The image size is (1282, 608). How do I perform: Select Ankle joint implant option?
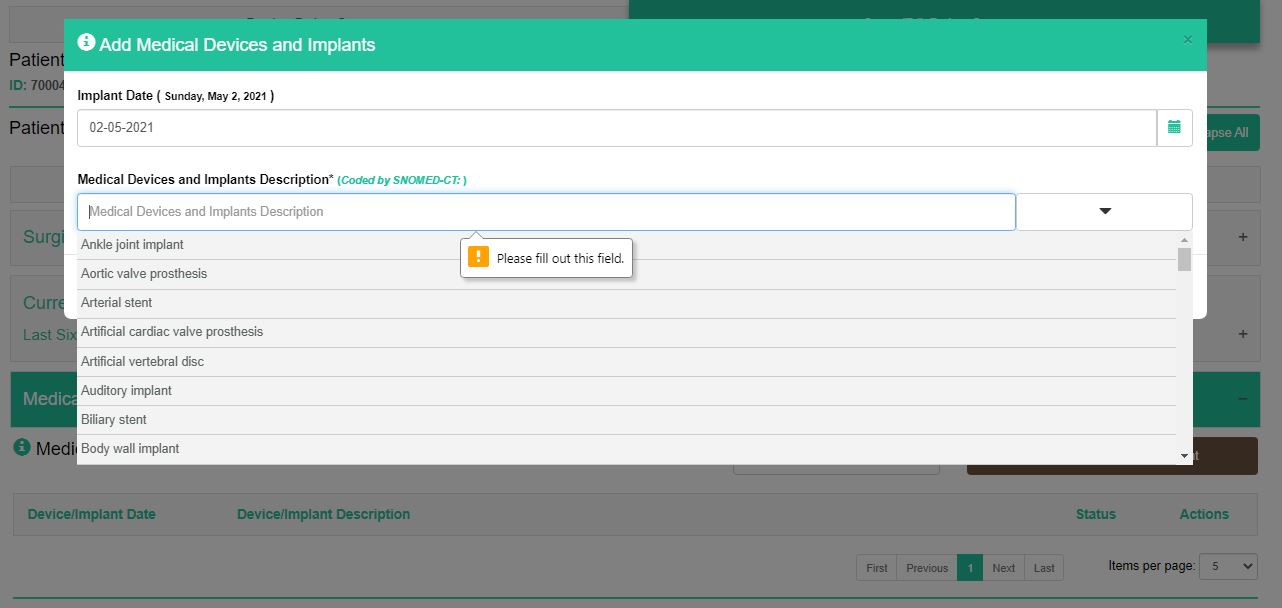(x=132, y=245)
